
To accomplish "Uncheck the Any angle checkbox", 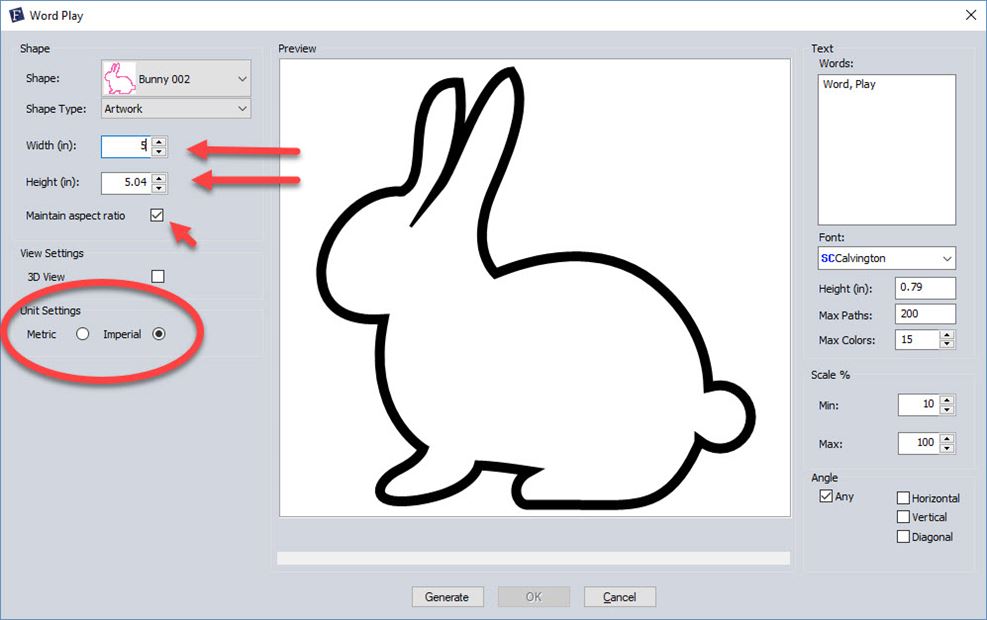I will (825, 495).
